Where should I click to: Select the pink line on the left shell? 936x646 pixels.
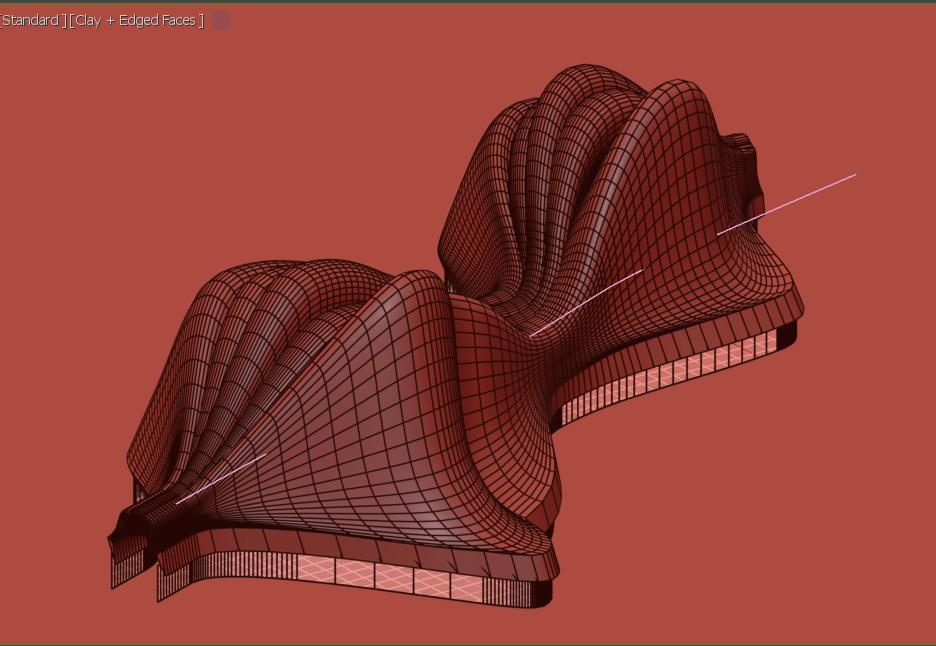(x=222, y=479)
